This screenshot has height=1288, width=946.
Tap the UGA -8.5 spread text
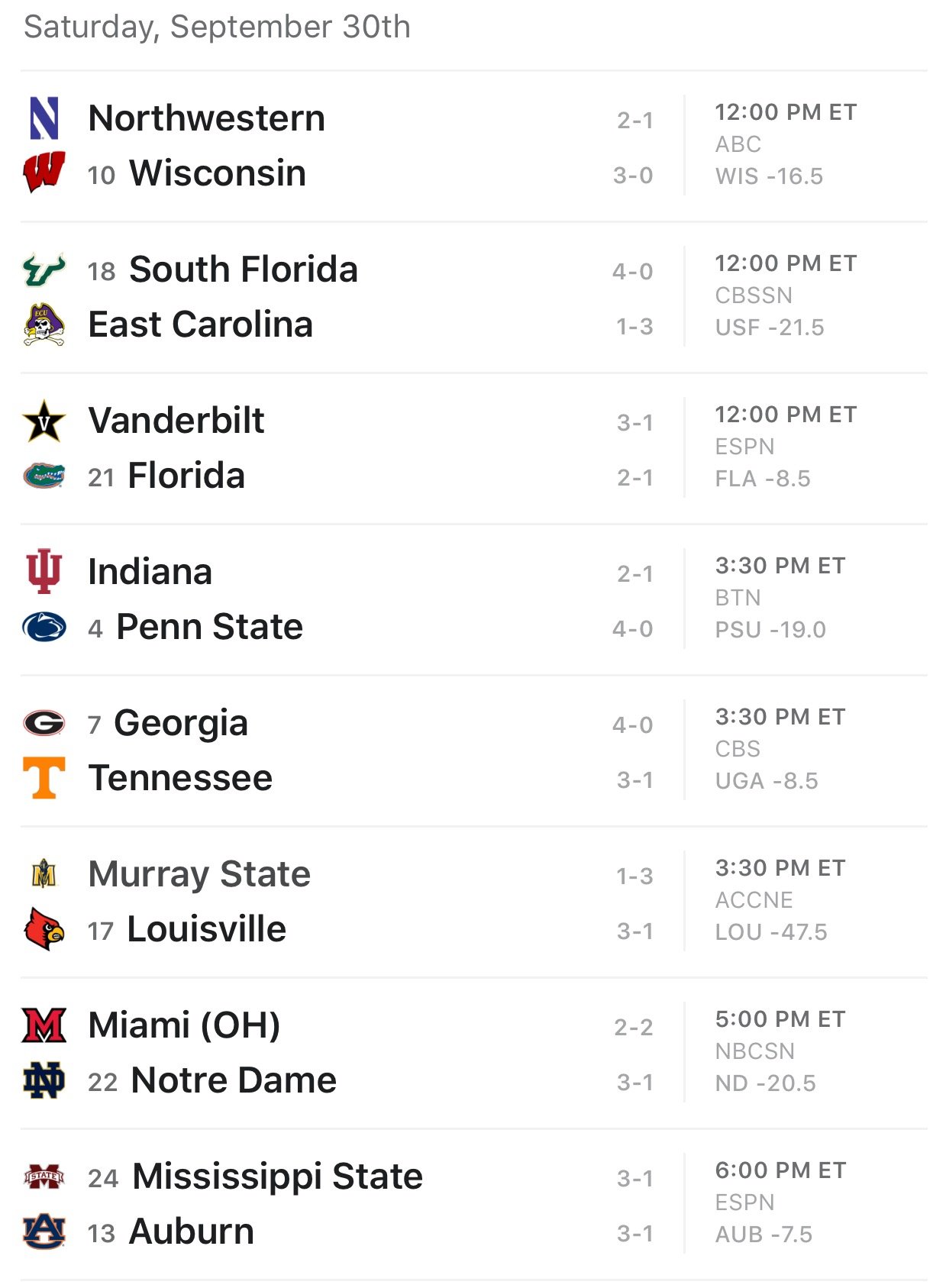click(766, 781)
